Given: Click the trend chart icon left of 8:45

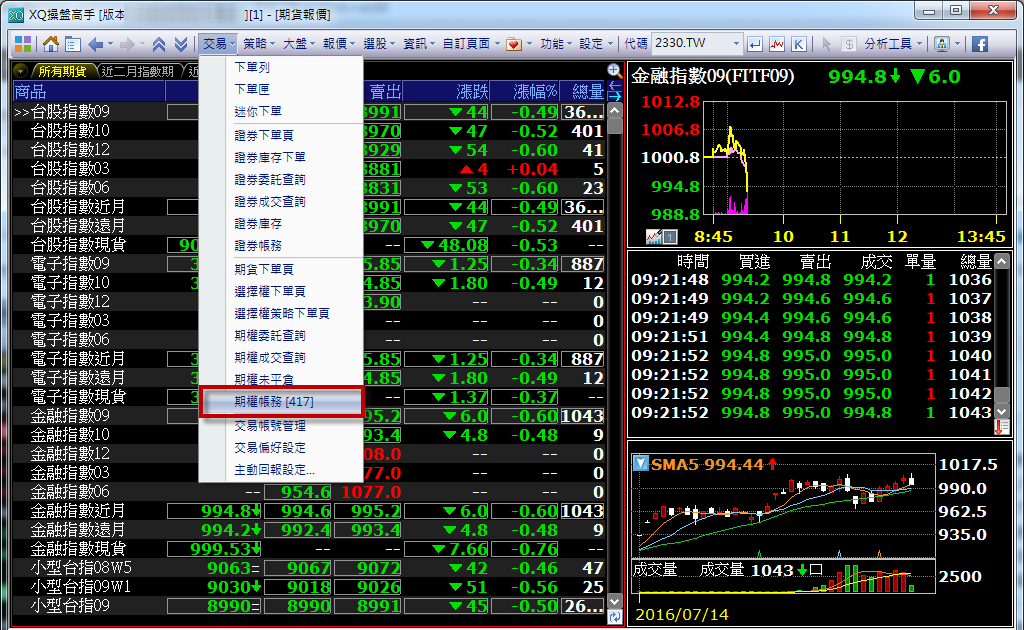Looking at the screenshot, I should pos(654,237).
